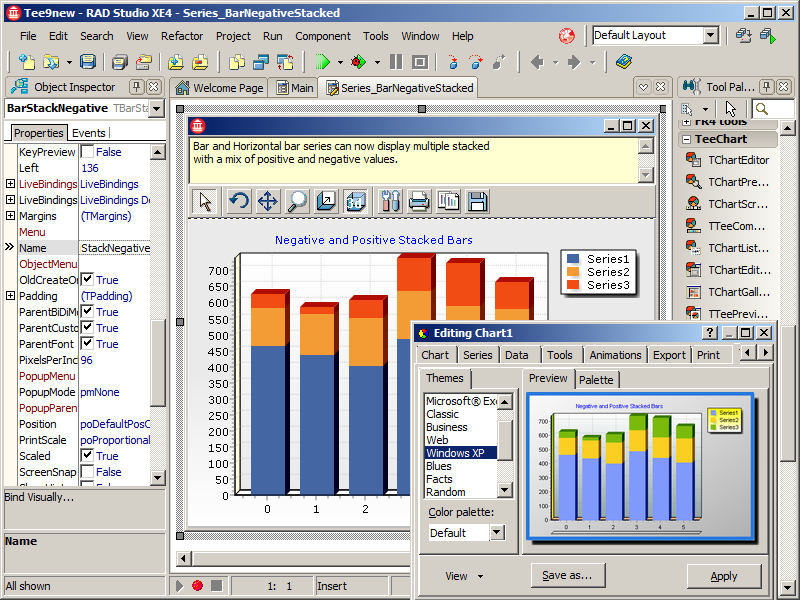Screen dimensions: 800x600
Task: Open the Refactor menu
Action: [182, 36]
